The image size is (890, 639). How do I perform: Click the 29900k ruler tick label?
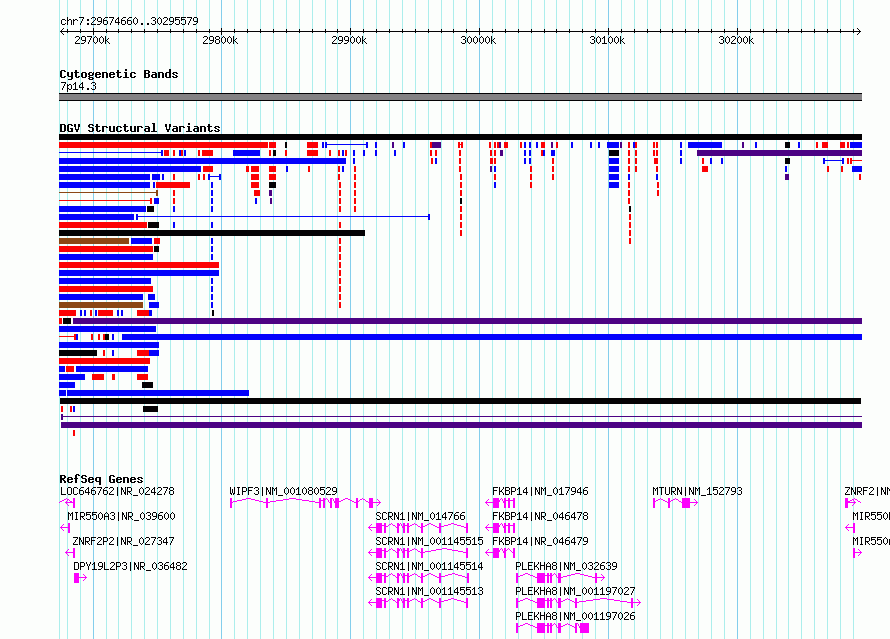349,40
